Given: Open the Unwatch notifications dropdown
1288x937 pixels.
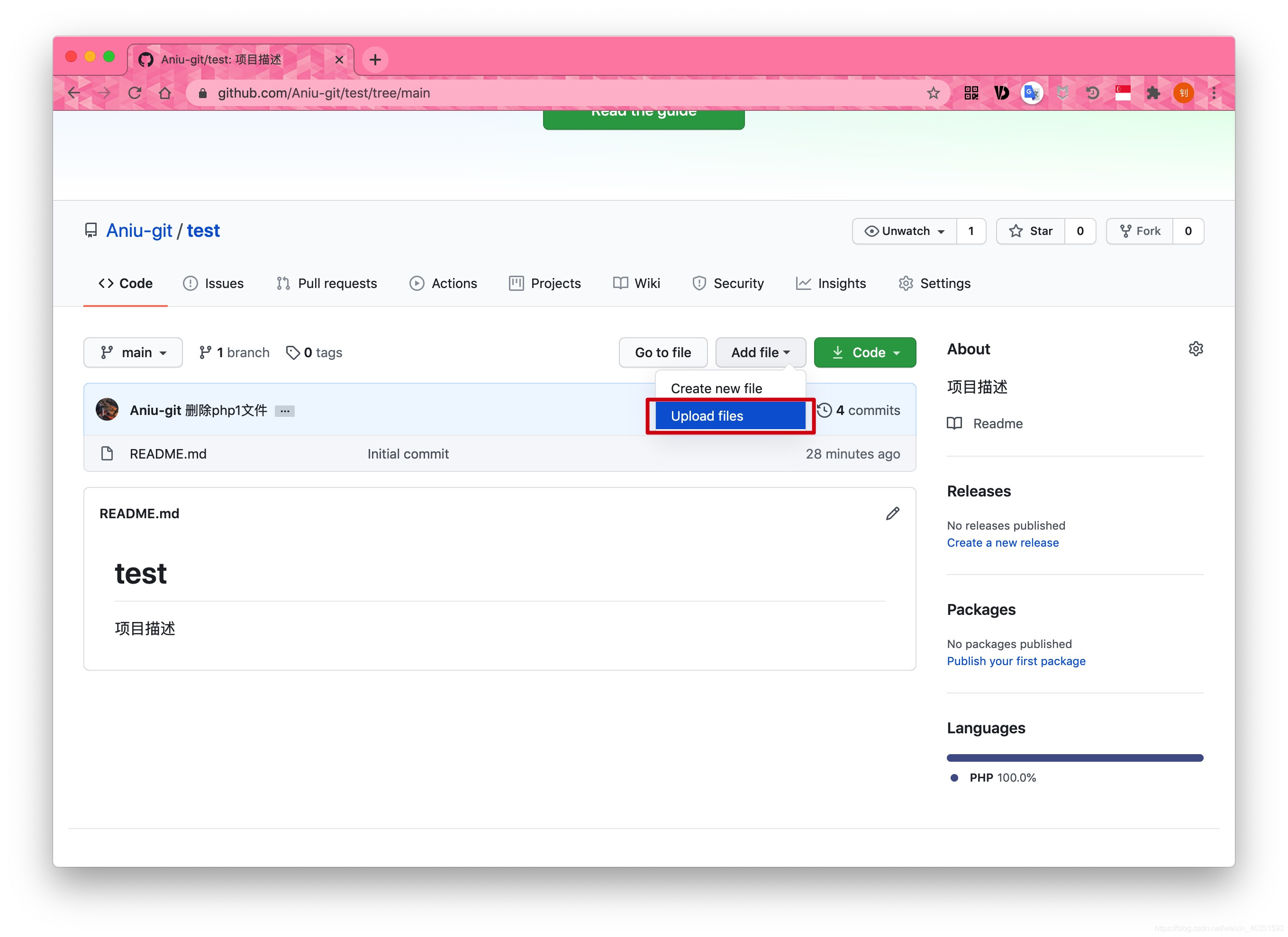Looking at the screenshot, I should tap(905, 231).
